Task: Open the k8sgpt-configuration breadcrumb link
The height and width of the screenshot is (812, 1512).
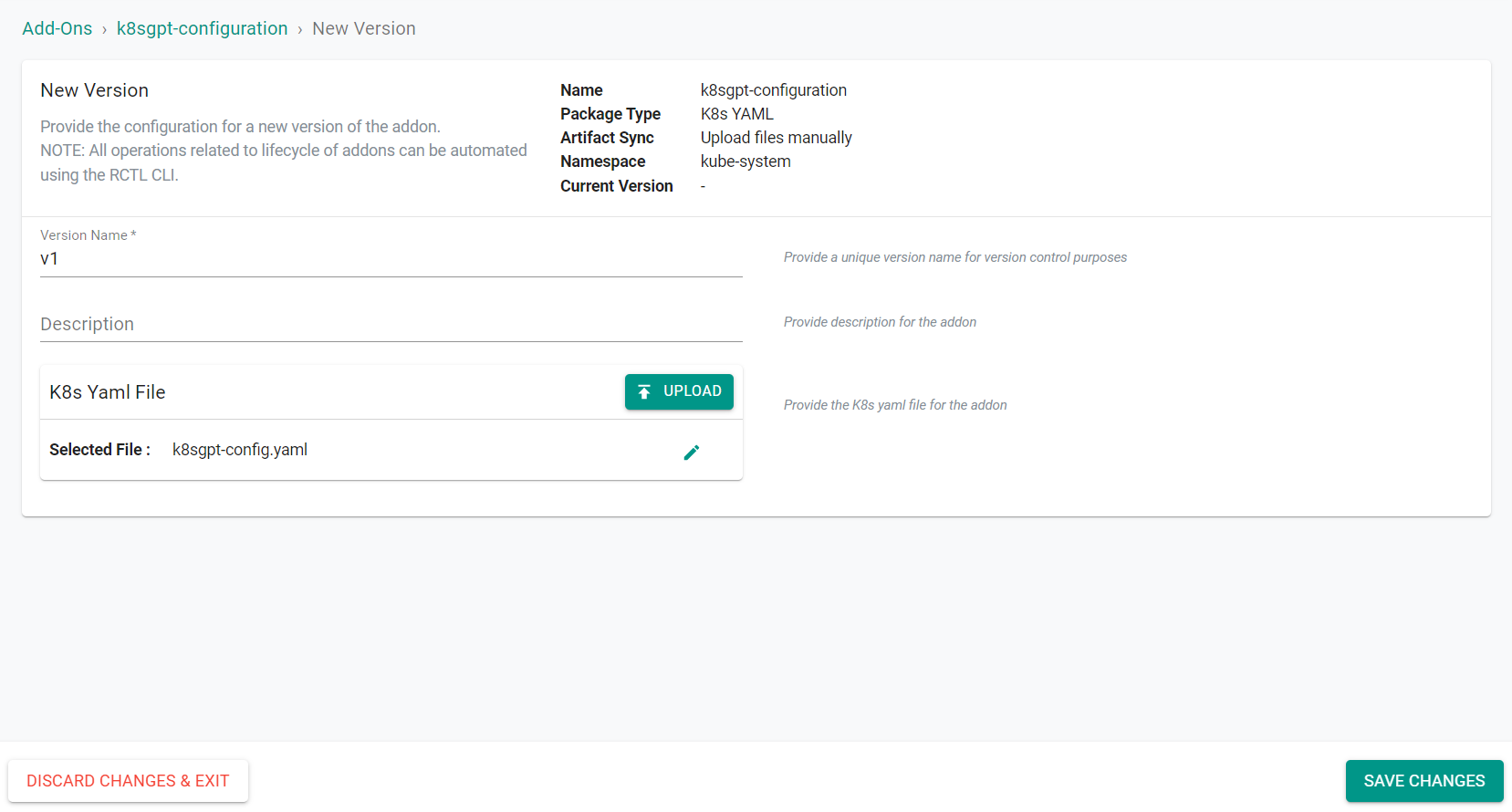Action: point(202,28)
